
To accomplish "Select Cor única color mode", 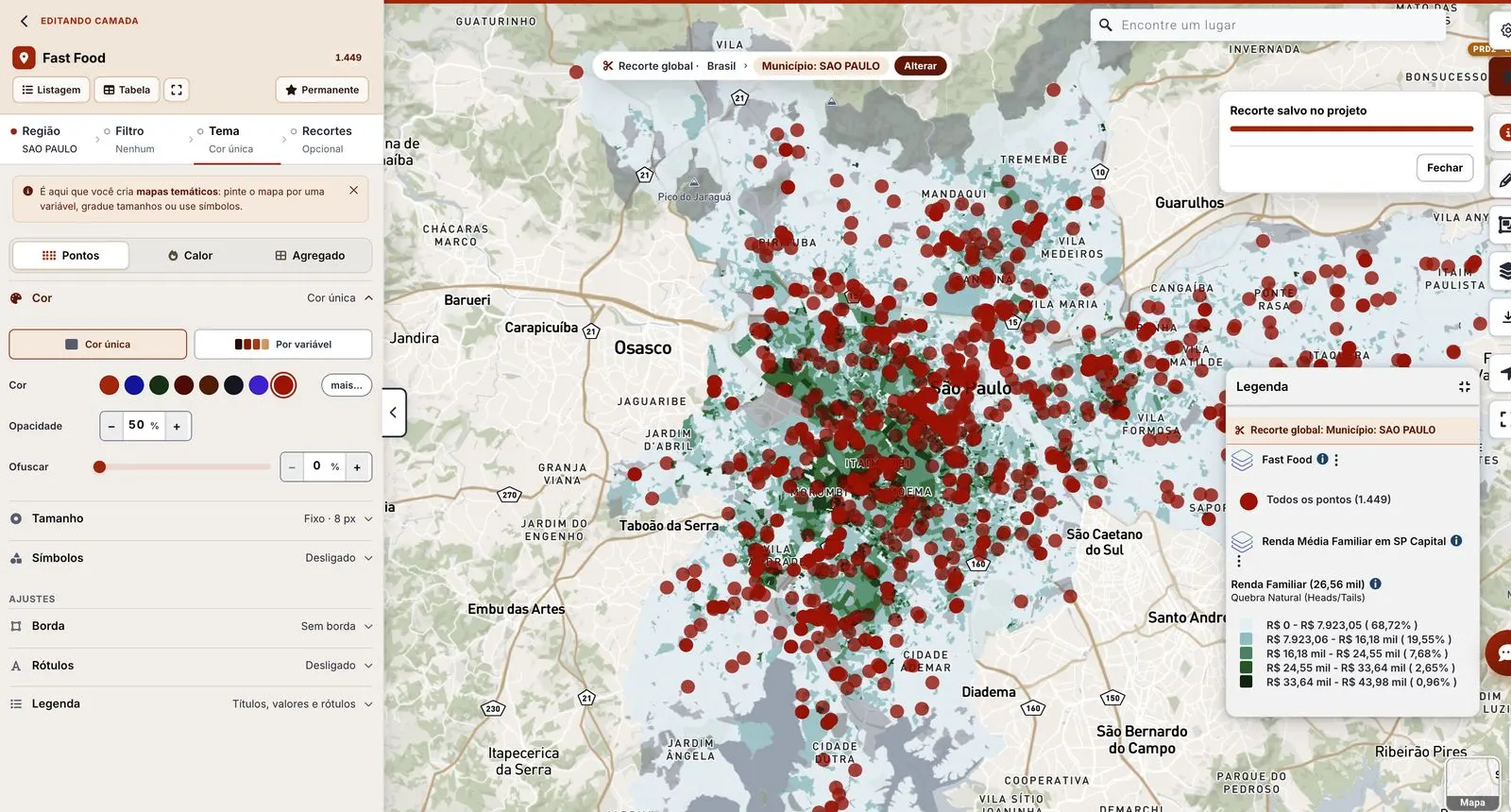I will [x=98, y=345].
